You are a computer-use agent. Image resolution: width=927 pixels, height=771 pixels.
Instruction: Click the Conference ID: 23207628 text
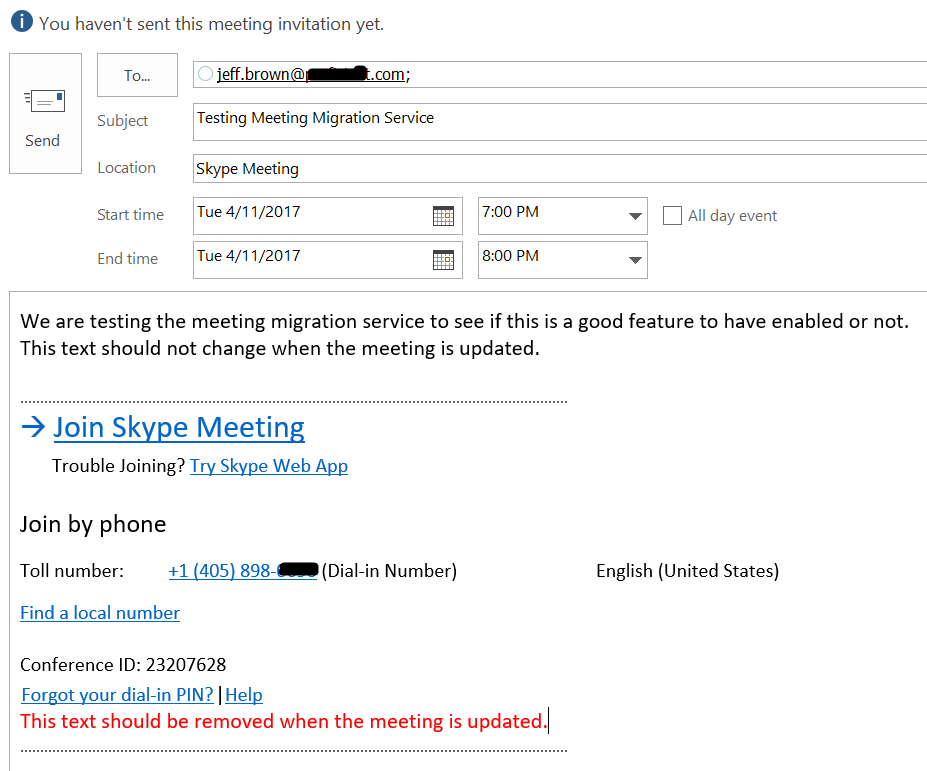point(123,665)
